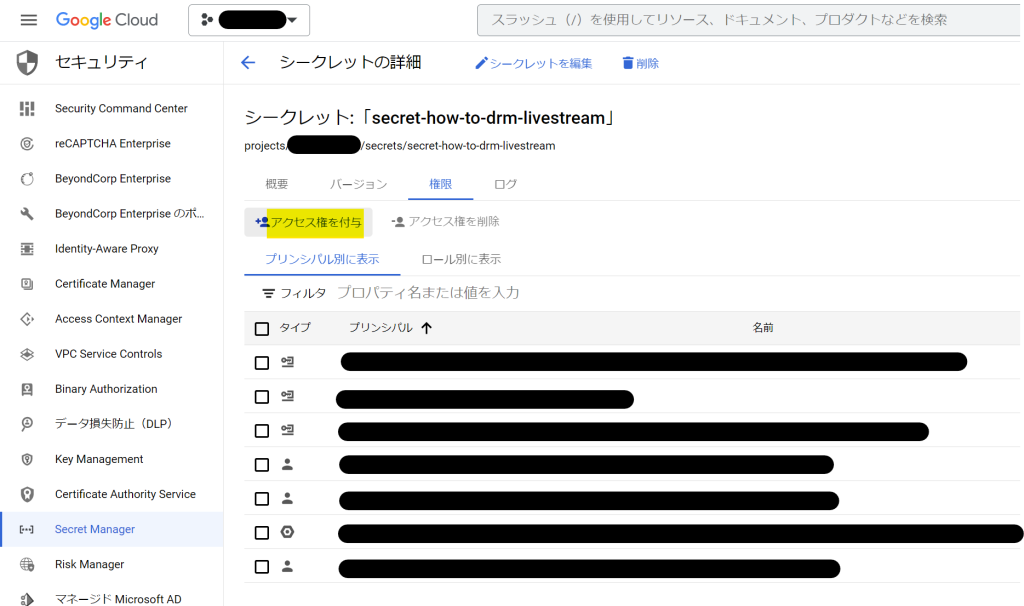
Task: Click the first row's service account type icon
Action: pos(287,362)
